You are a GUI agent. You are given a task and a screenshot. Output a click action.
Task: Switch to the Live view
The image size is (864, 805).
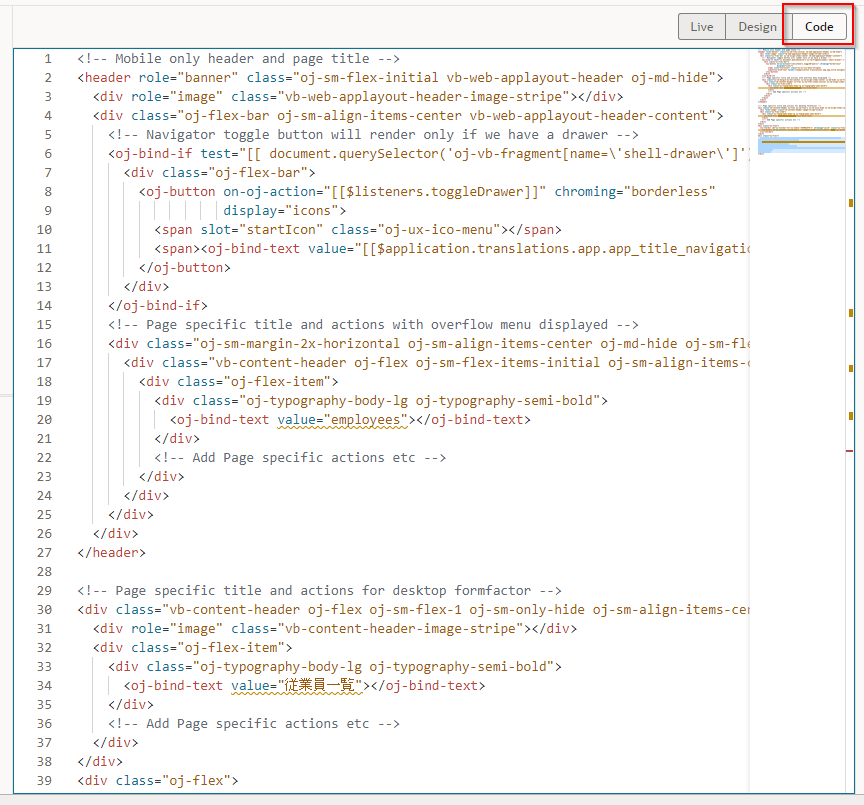pos(702,27)
